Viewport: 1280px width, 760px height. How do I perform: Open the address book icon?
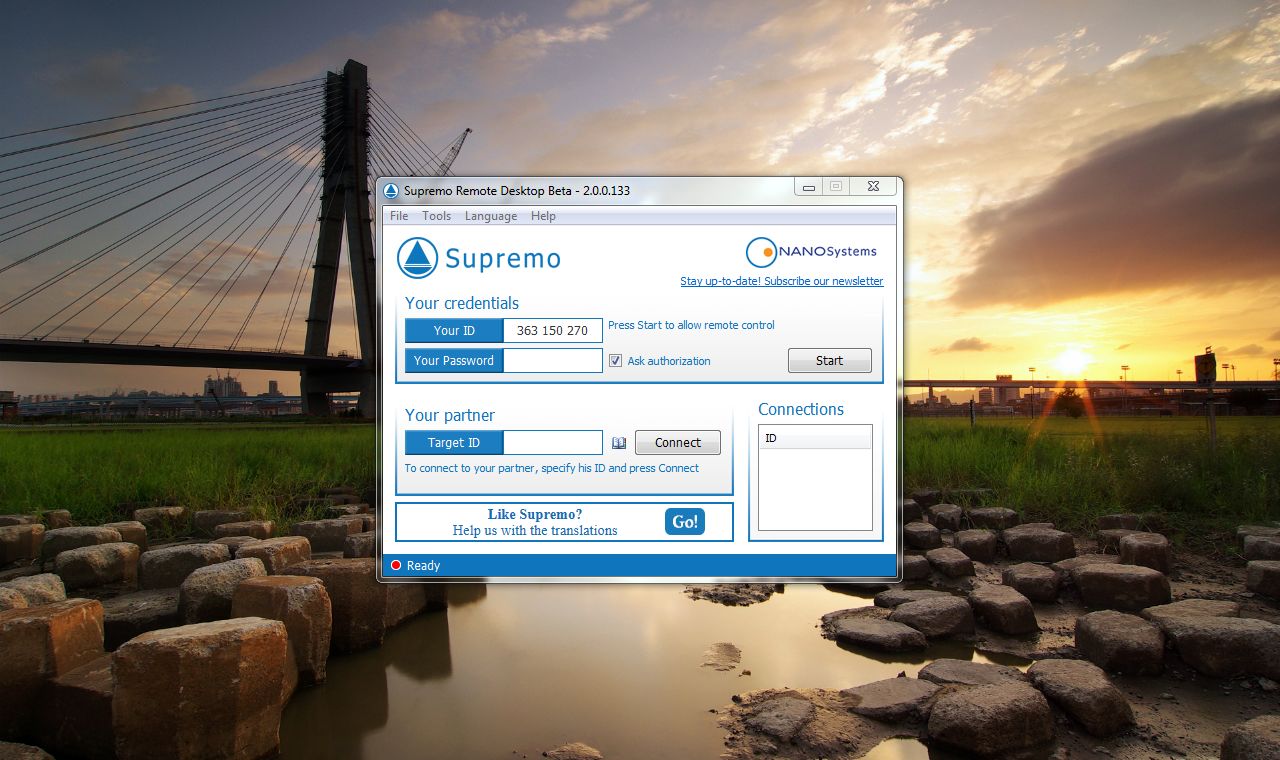pos(619,443)
